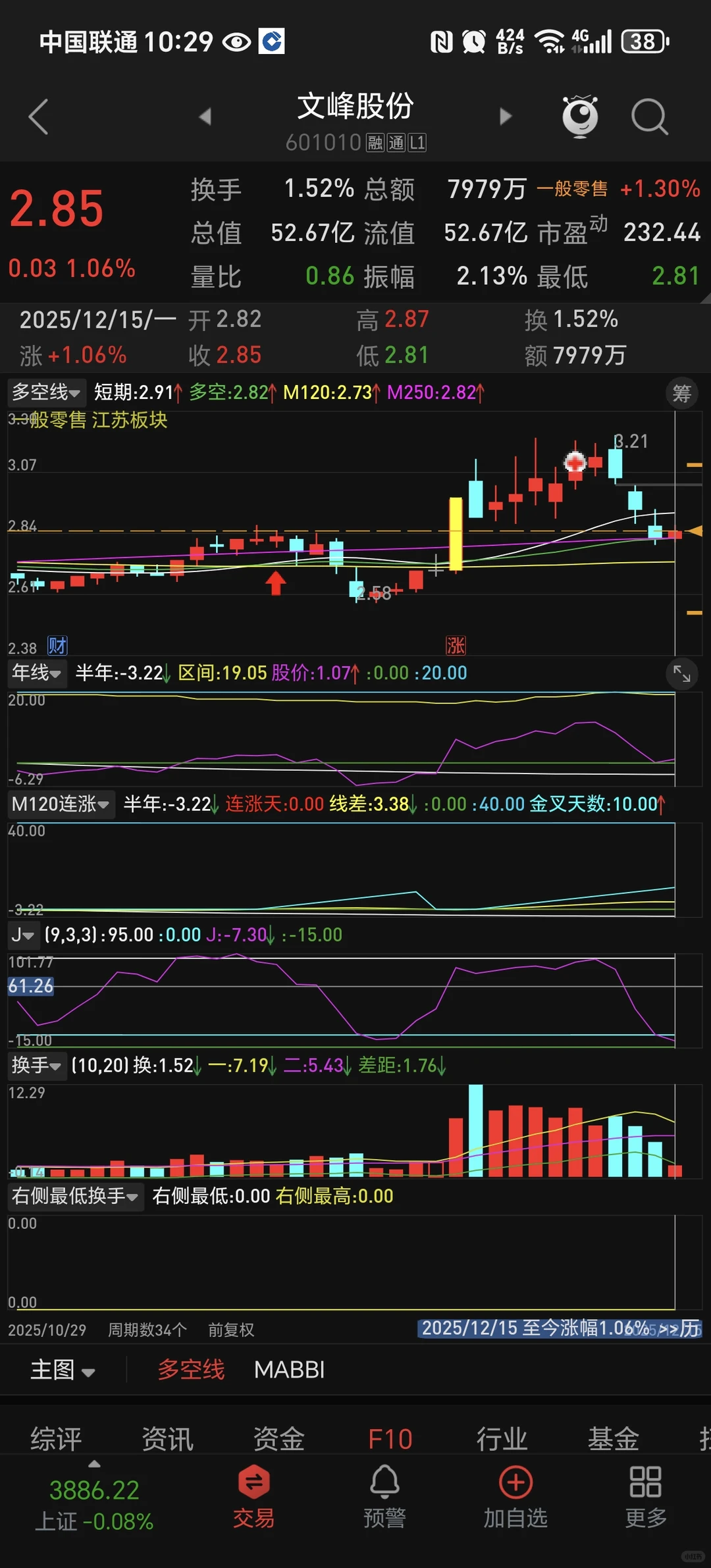Open 一般零售 sector link
The image size is (711, 1568).
[572, 189]
